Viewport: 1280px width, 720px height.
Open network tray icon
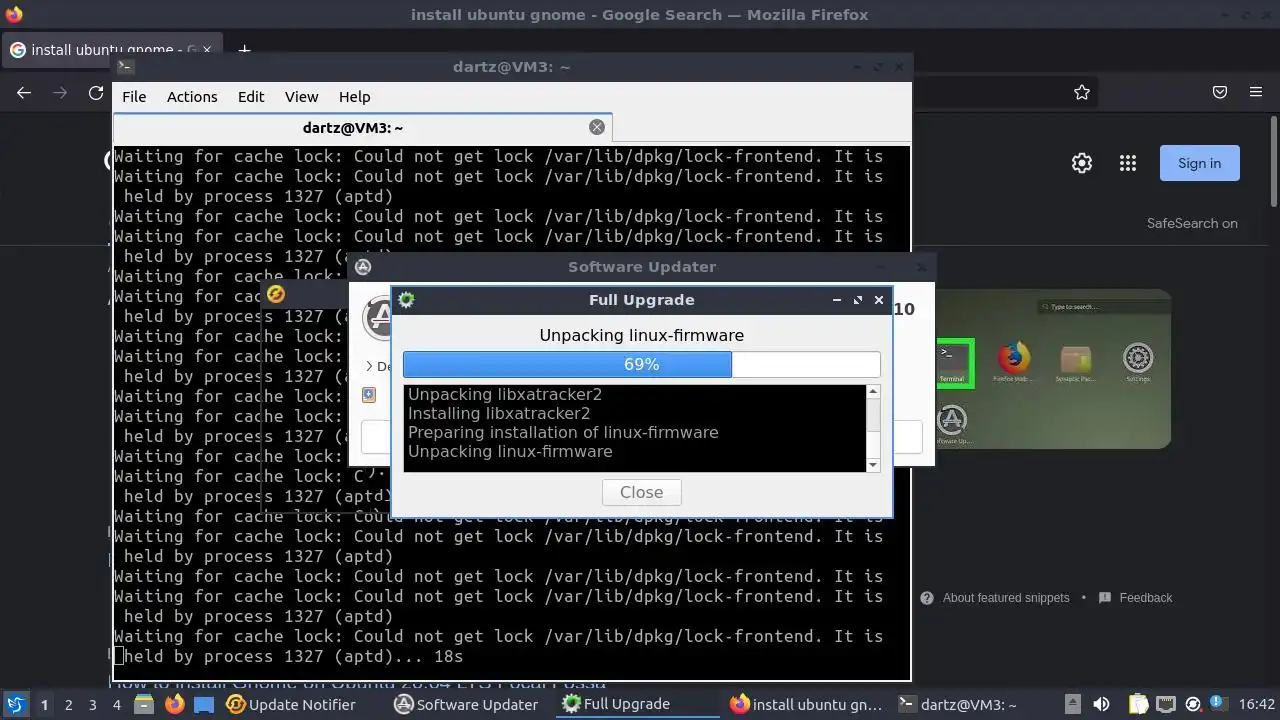tap(1165, 704)
